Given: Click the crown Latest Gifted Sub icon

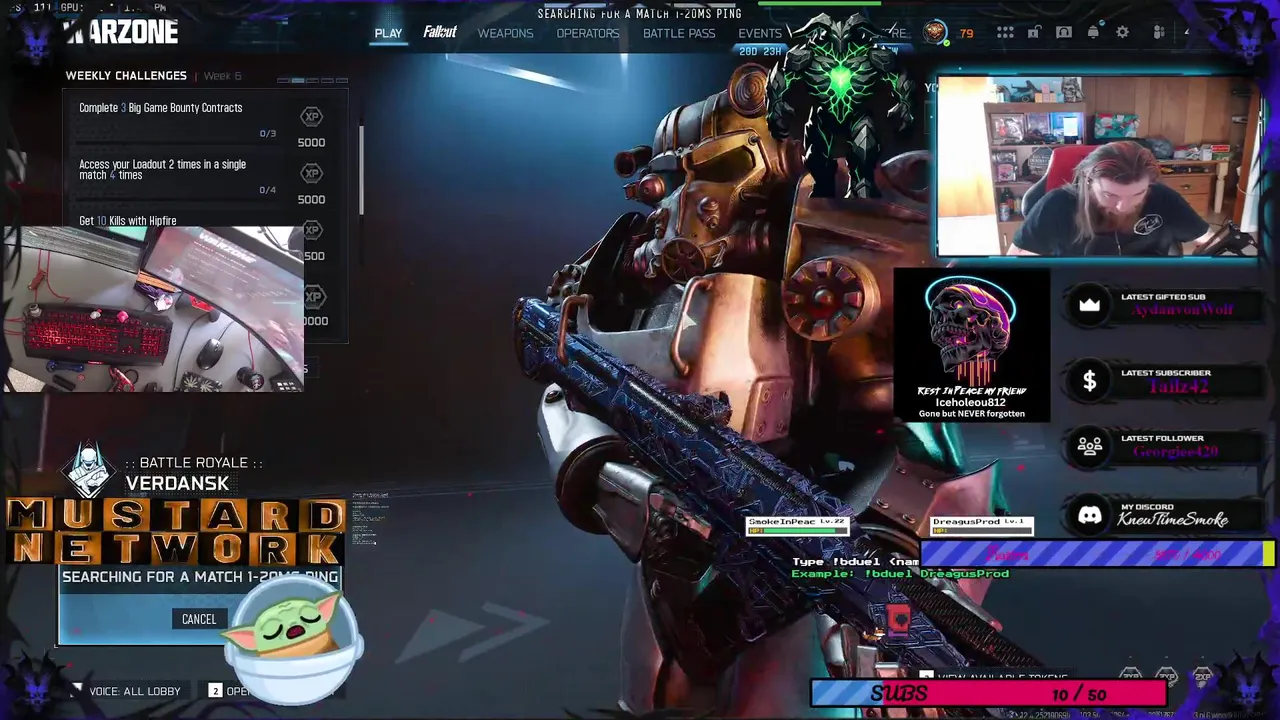Looking at the screenshot, I should 1089,305.
